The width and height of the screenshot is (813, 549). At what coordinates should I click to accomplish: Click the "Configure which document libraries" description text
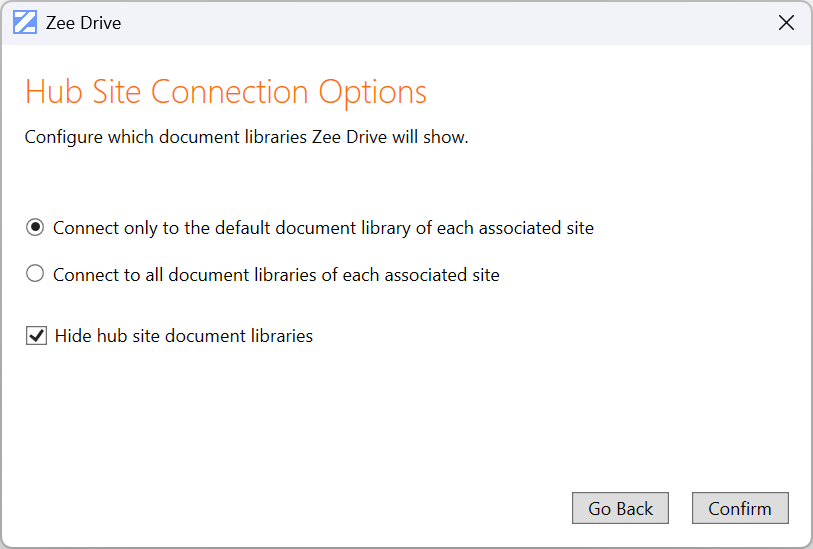(x=246, y=137)
